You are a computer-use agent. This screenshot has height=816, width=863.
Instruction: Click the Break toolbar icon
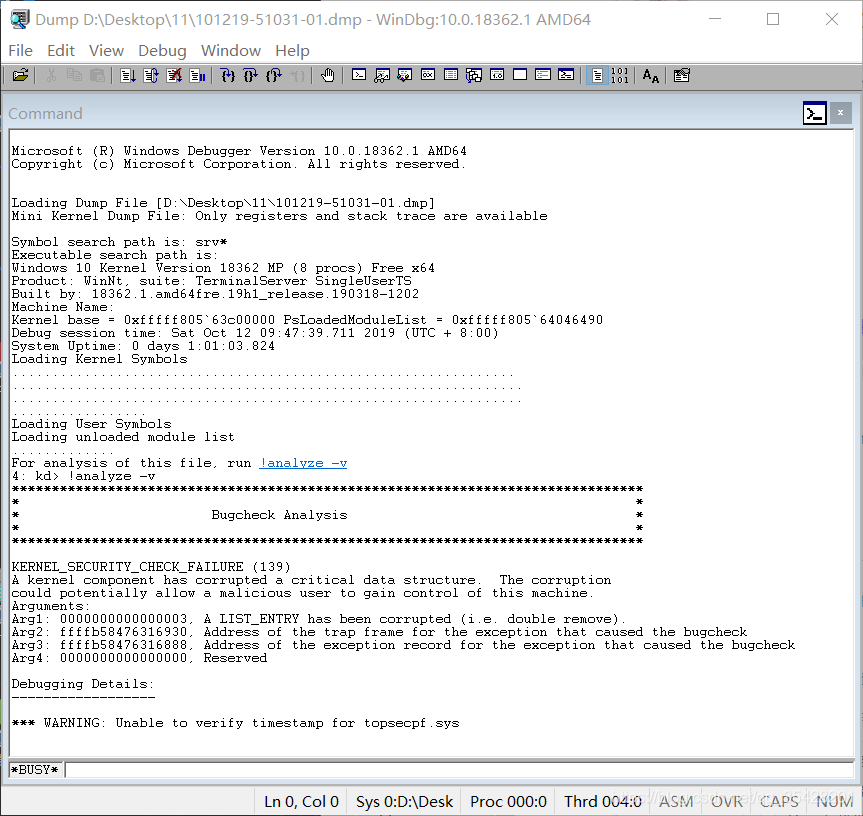pyautogui.click(x=197, y=75)
